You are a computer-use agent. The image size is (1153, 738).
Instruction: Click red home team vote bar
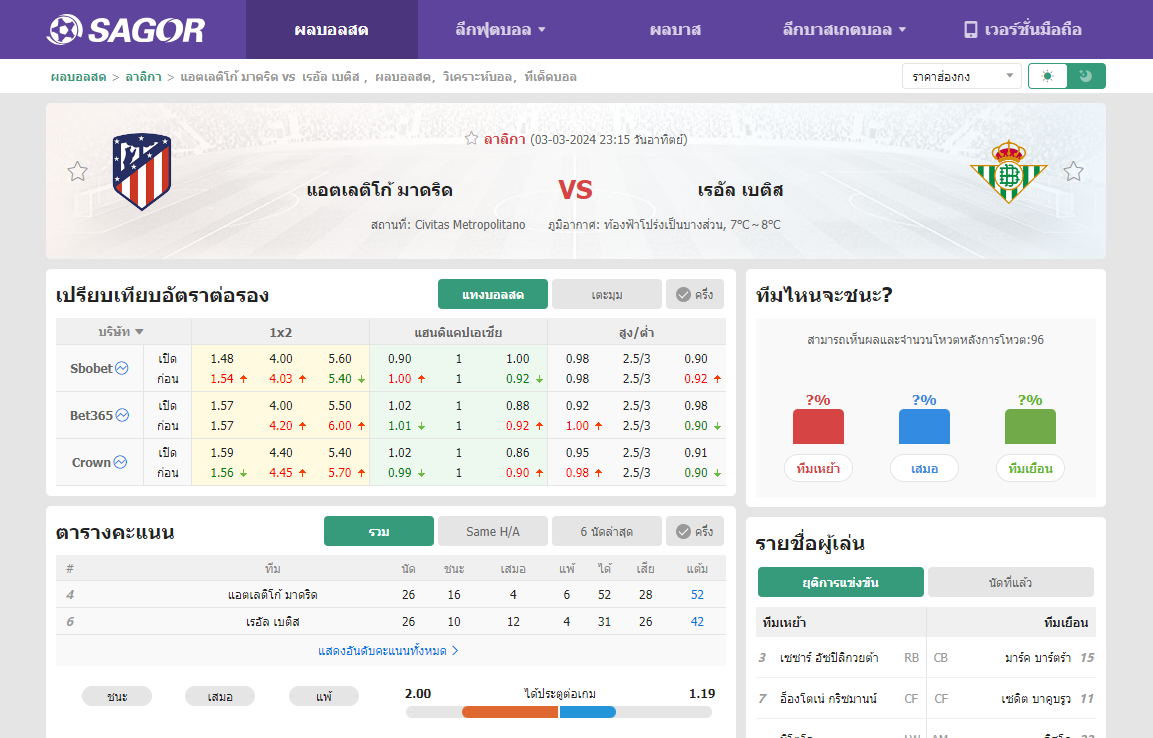(x=818, y=426)
